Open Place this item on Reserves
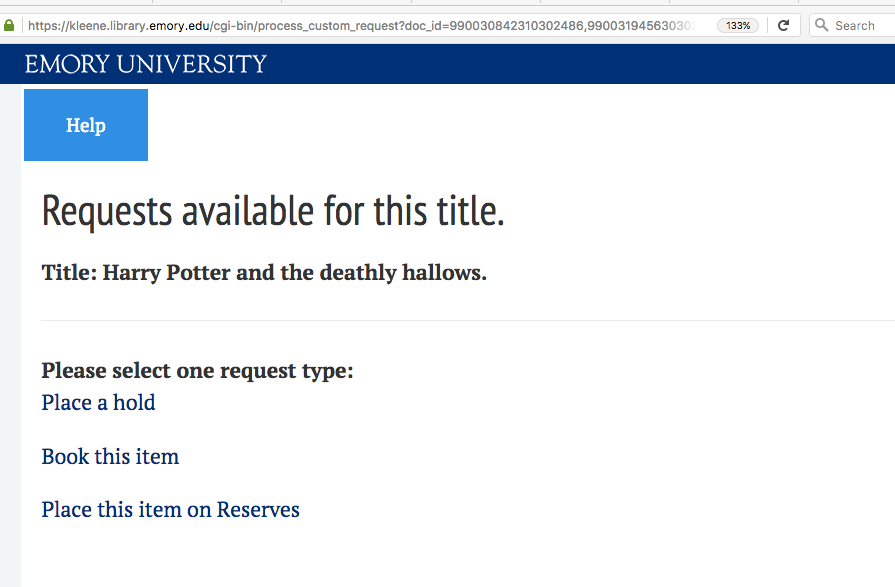The width and height of the screenshot is (895, 587). tap(170, 509)
